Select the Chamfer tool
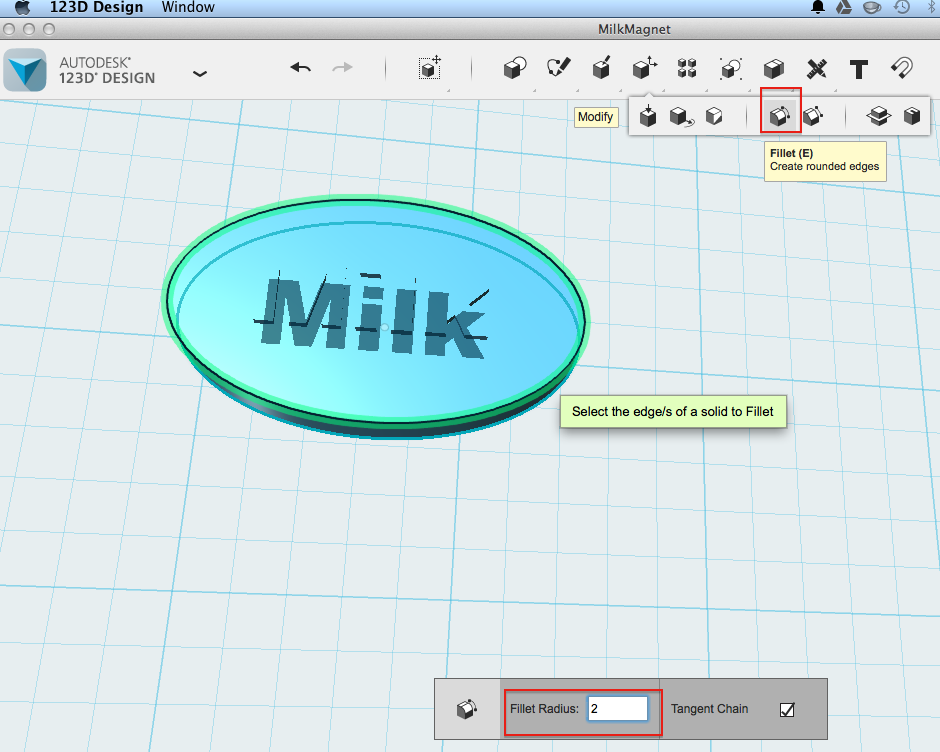The image size is (940, 752). (814, 116)
